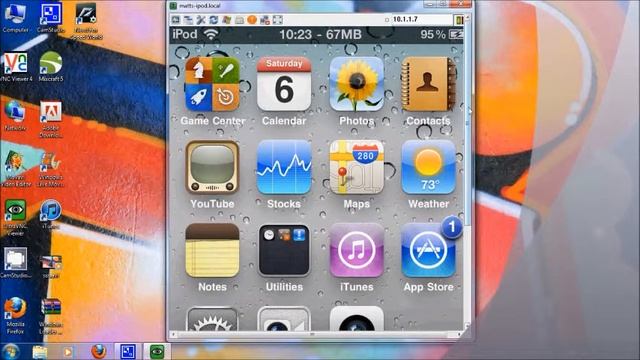This screenshot has height=360, width=640.
Task: Toggle fullscreen mode in VNC toolbar
Action: 278,20
